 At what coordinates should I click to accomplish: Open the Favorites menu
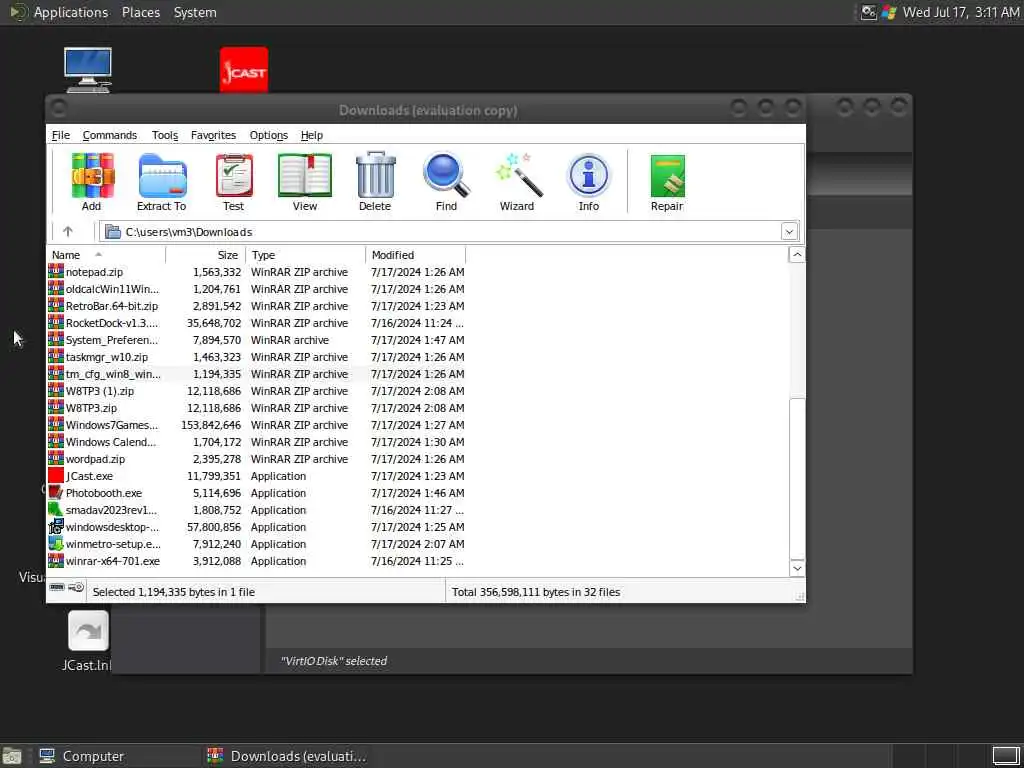pyautogui.click(x=214, y=135)
